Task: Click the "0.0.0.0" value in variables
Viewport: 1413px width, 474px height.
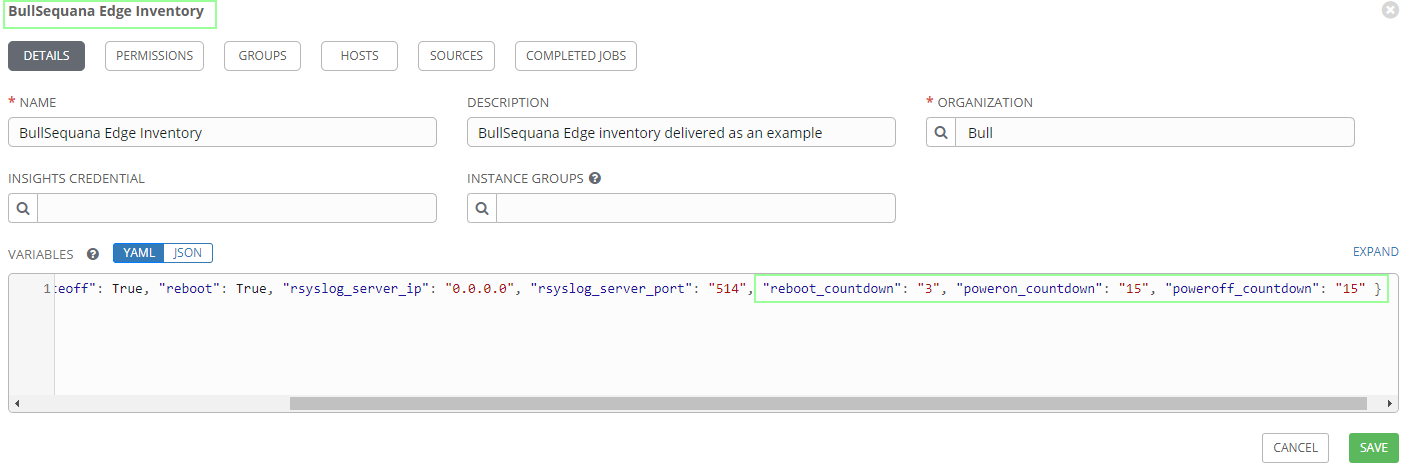Action: point(479,289)
